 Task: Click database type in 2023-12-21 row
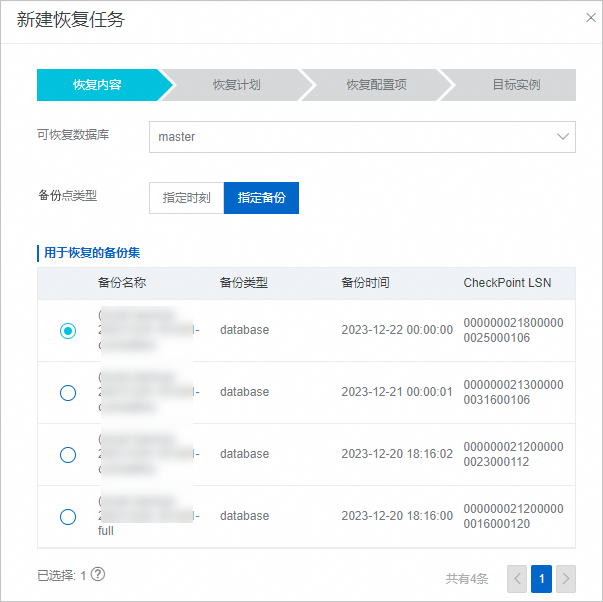point(244,392)
